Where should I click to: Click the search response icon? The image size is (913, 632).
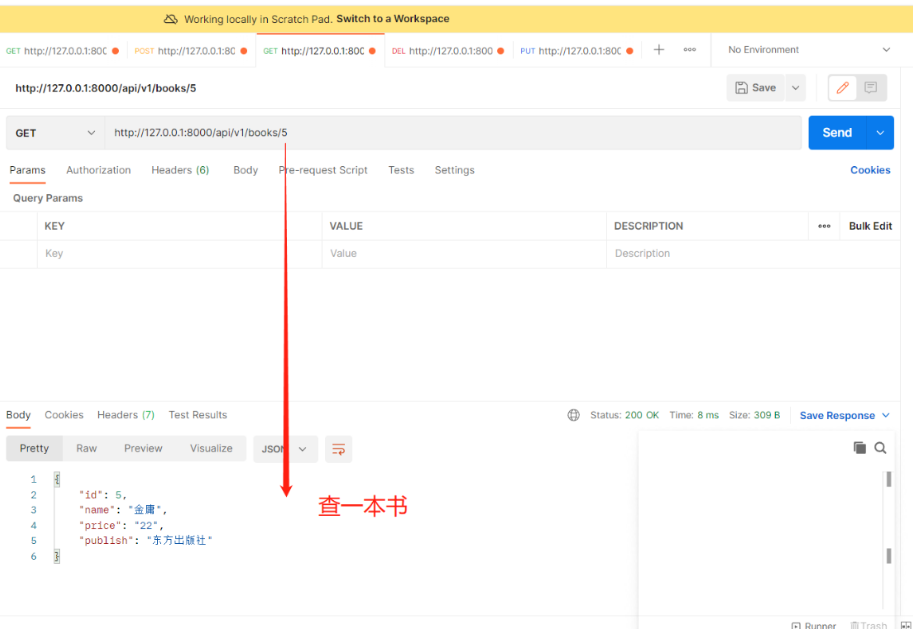pos(880,447)
